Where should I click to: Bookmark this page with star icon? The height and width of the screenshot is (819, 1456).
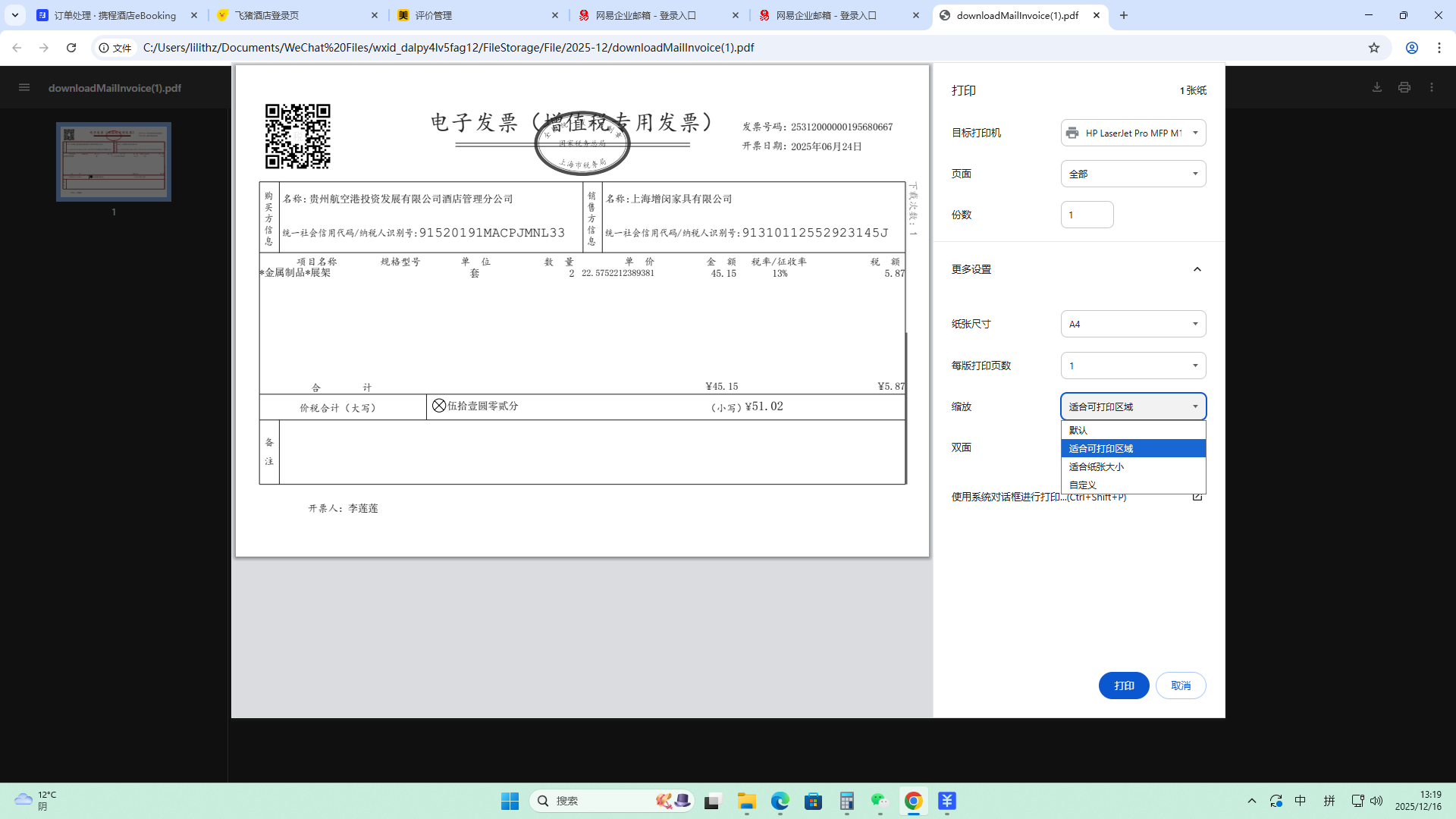click(1374, 48)
